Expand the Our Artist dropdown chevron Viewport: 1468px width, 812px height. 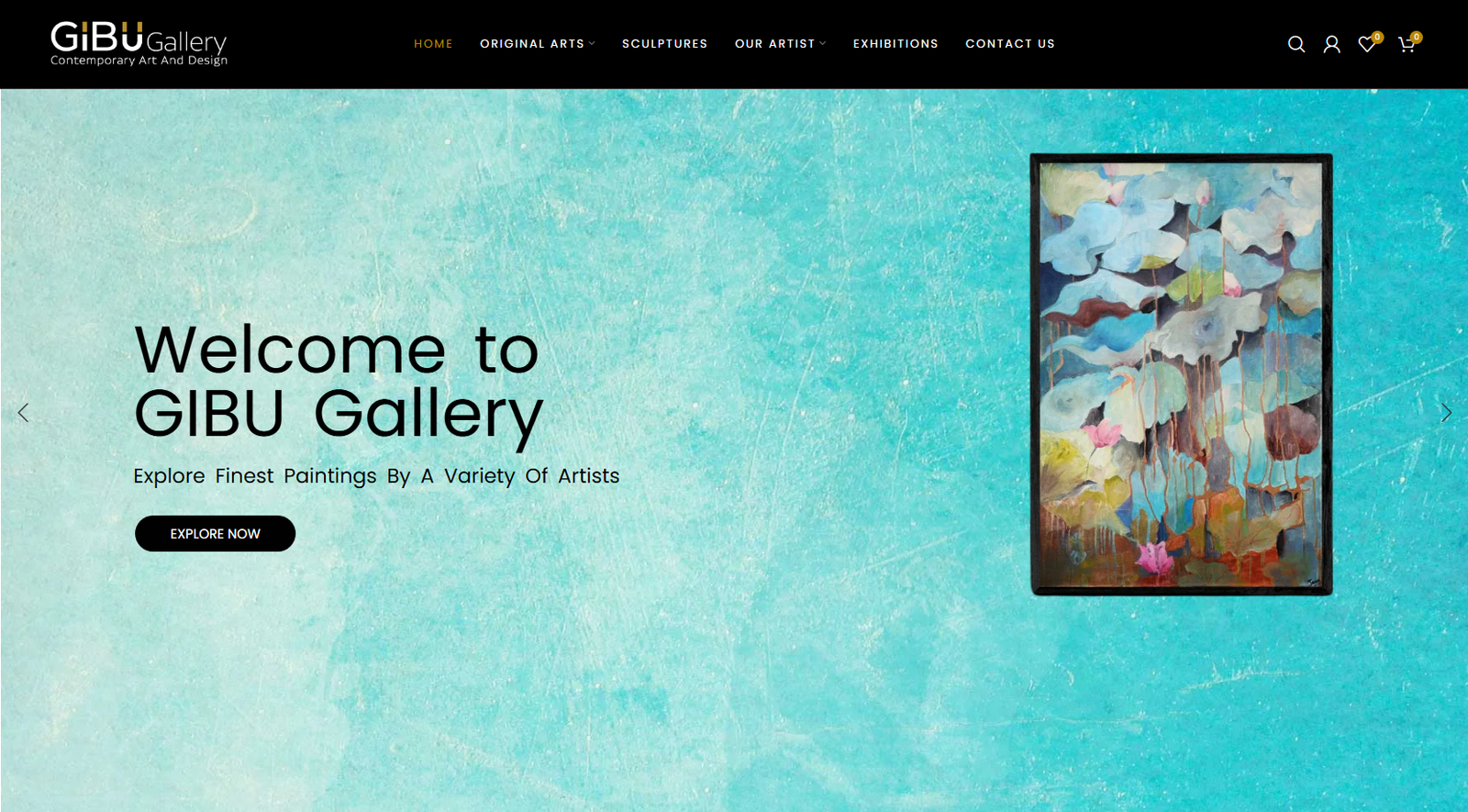[x=823, y=43]
